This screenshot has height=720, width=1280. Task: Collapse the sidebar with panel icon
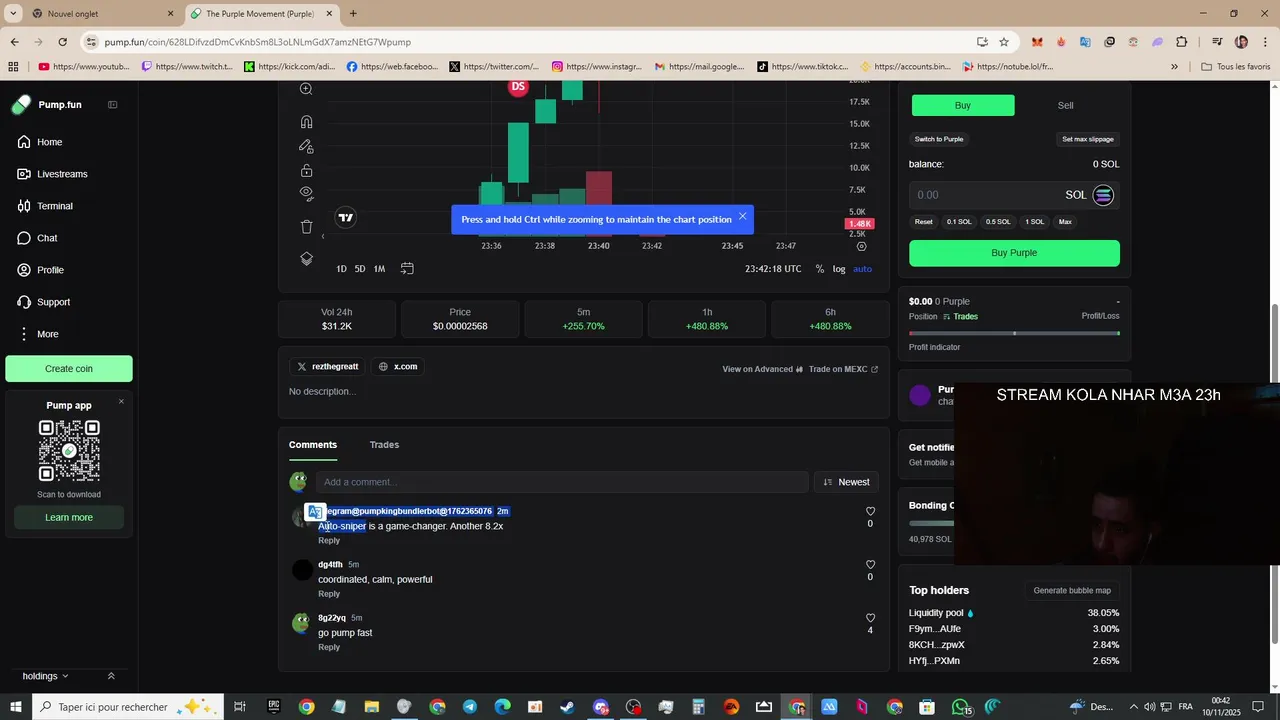click(112, 105)
